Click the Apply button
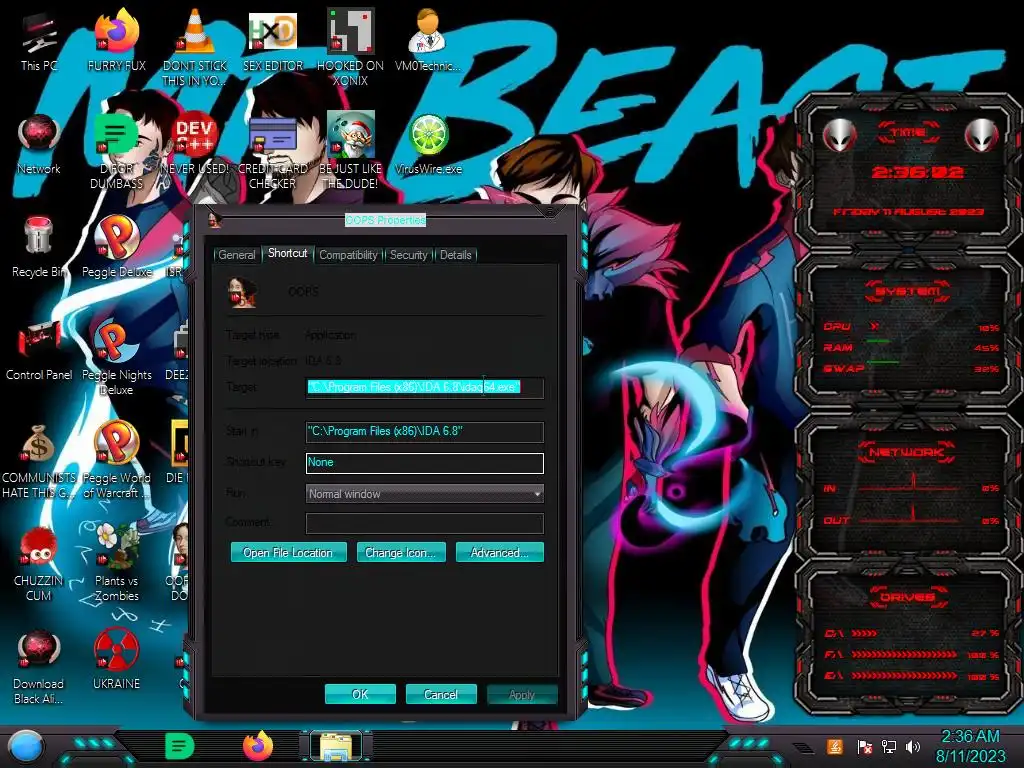The width and height of the screenshot is (1024, 768). (522, 694)
